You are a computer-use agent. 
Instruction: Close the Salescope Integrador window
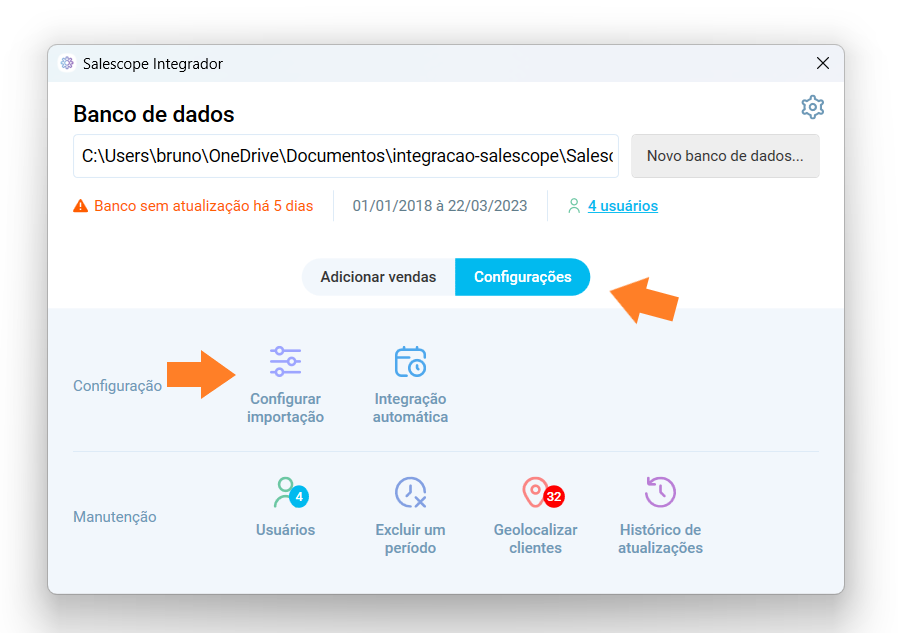point(823,63)
